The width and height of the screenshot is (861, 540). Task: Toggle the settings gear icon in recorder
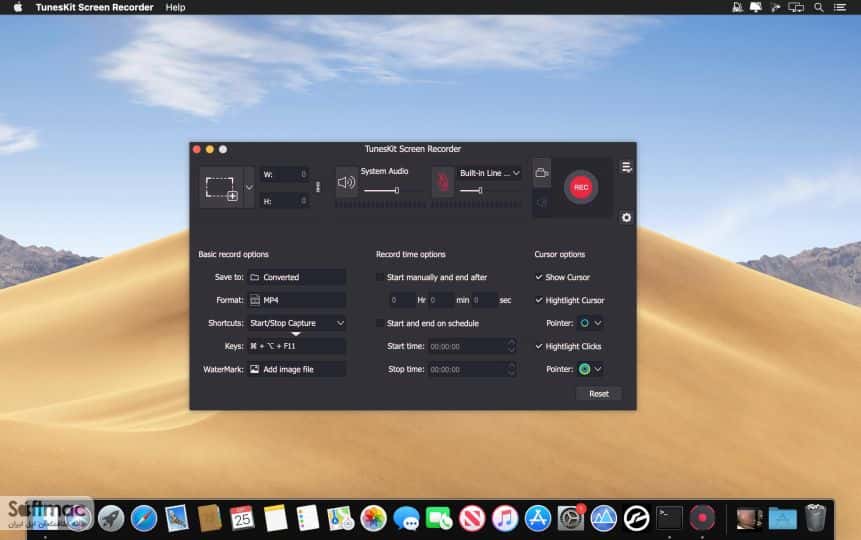pos(626,218)
